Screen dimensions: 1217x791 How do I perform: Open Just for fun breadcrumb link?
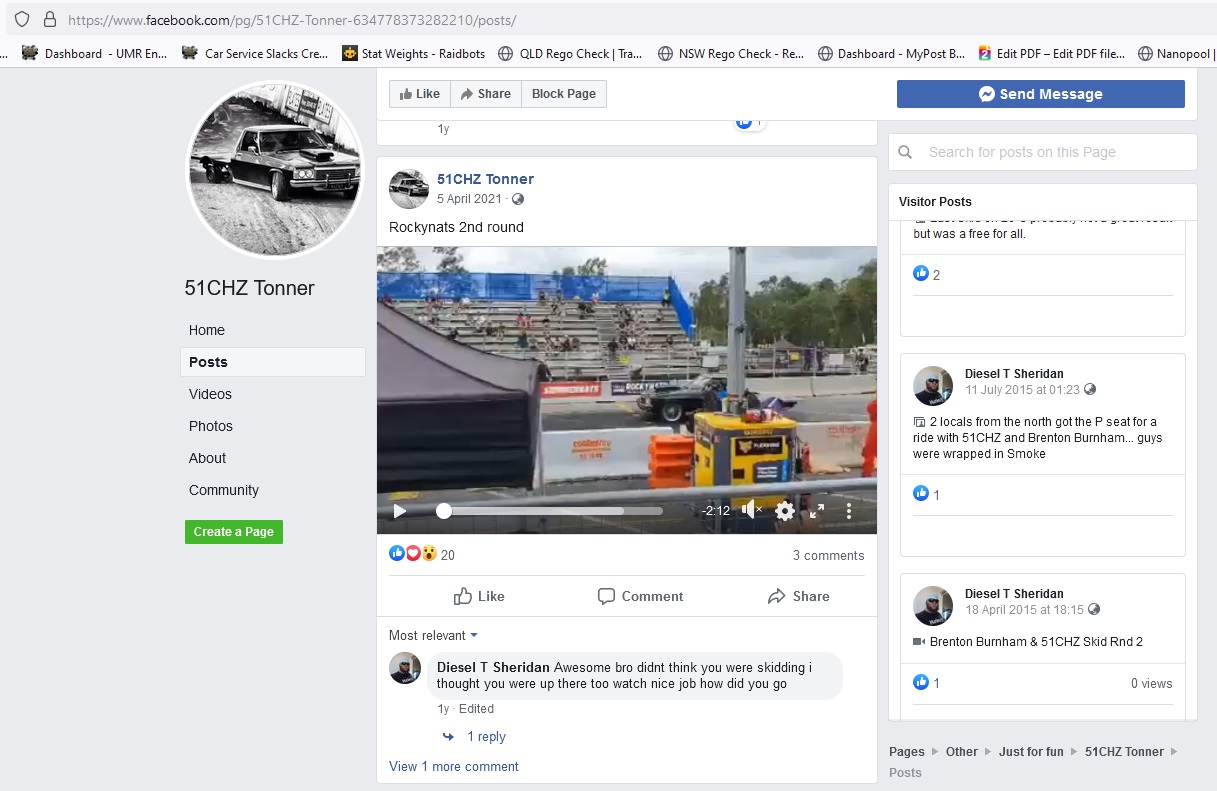pyautogui.click(x=1031, y=751)
